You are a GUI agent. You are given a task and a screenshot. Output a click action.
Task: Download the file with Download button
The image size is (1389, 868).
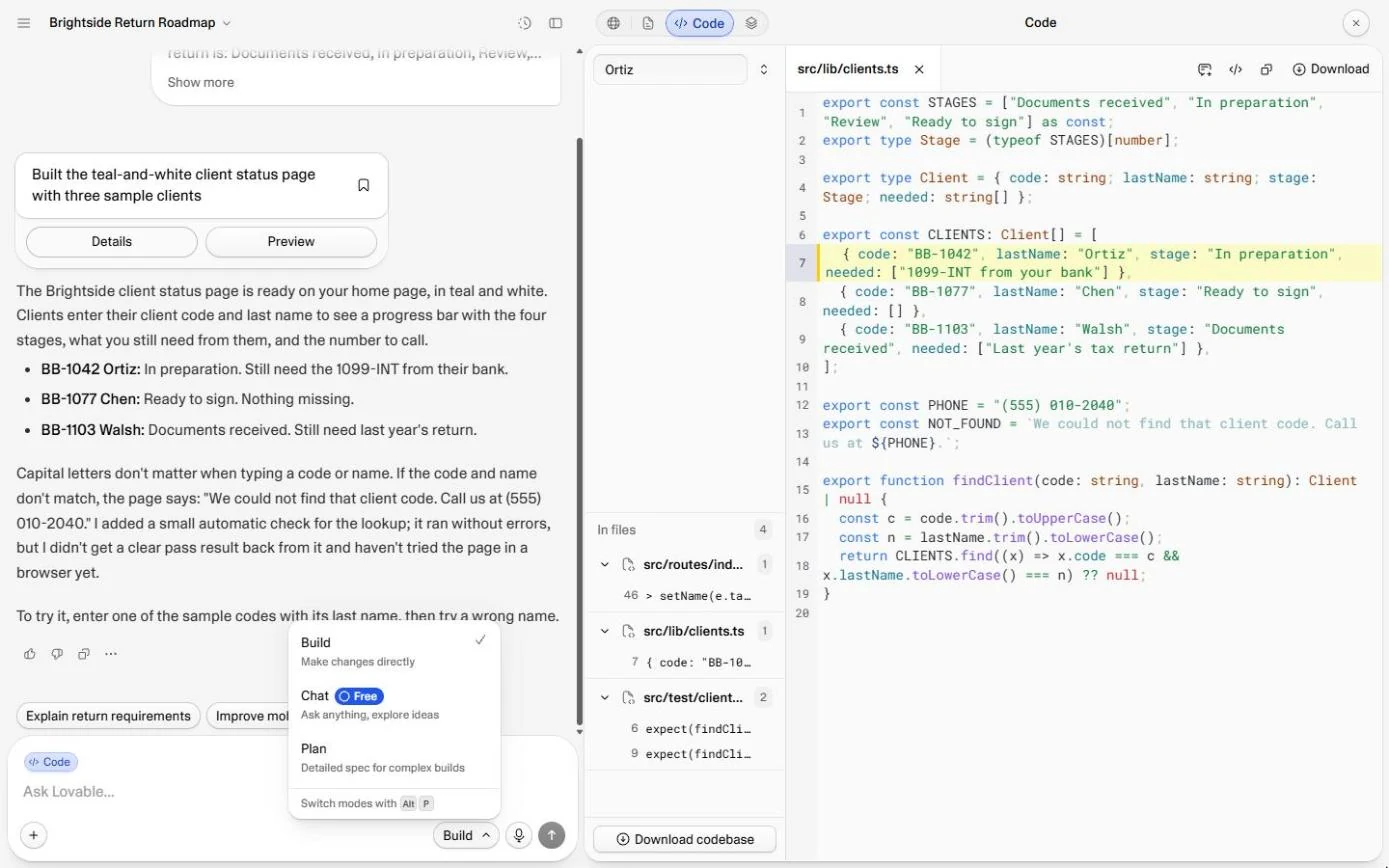pos(1330,69)
